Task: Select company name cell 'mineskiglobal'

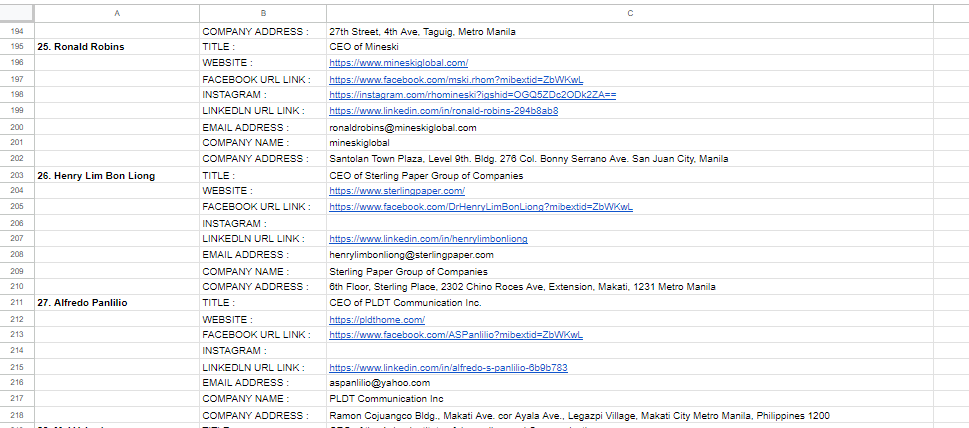Action: (630, 143)
